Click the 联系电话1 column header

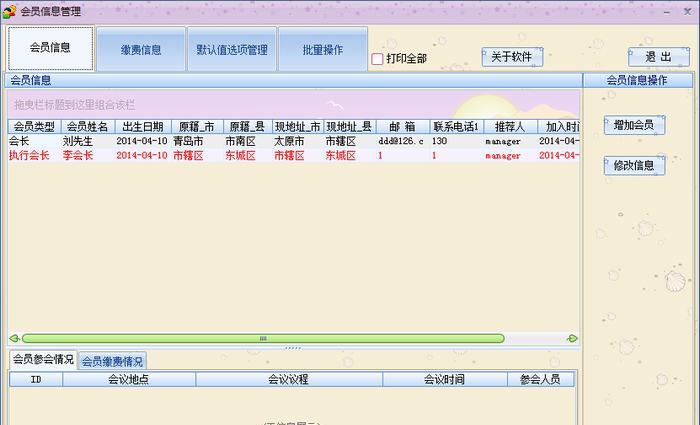457,127
